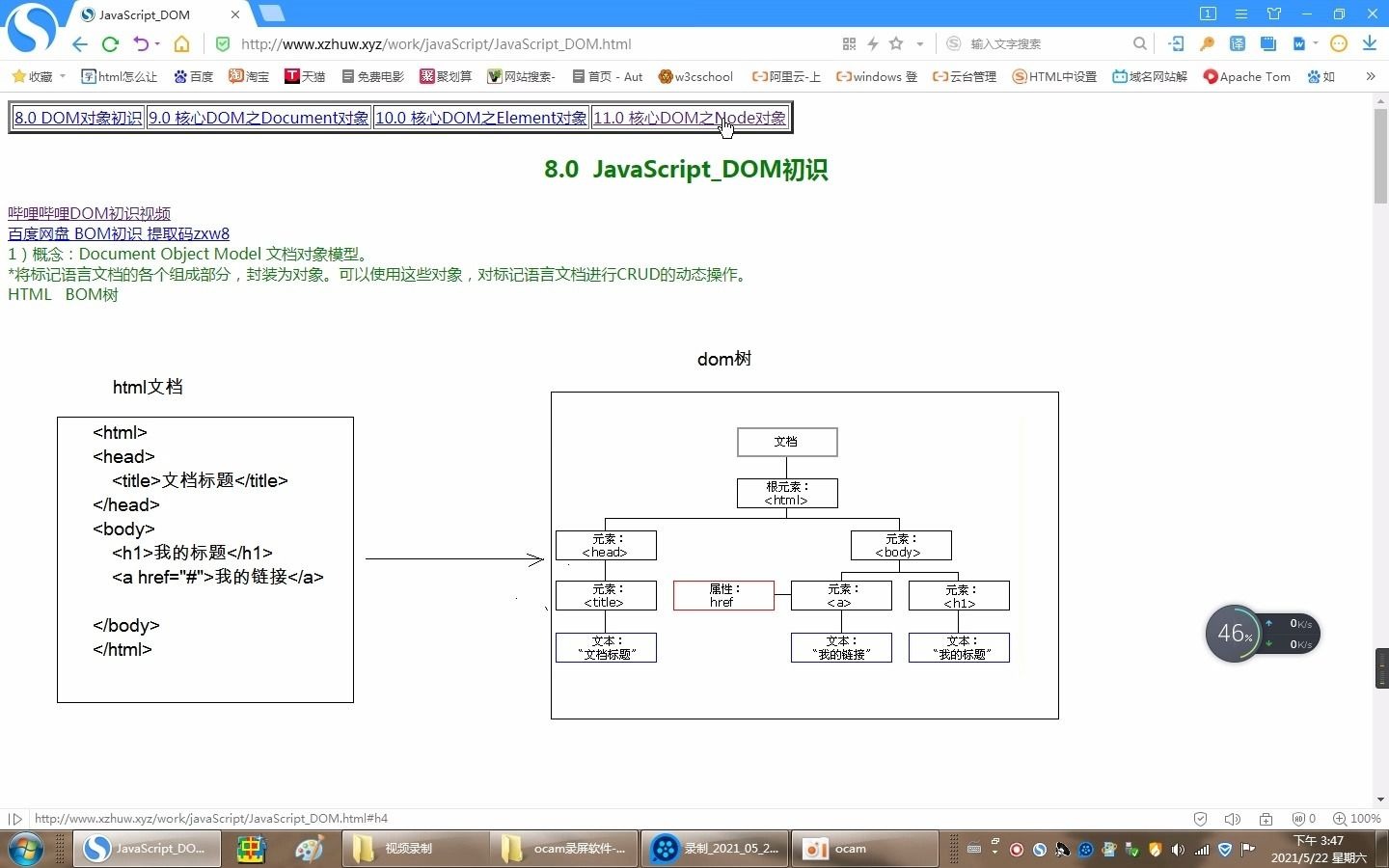Click the purple undo restore-page icon
Screen dimensions: 1389x868
pyautogui.click(x=141, y=44)
